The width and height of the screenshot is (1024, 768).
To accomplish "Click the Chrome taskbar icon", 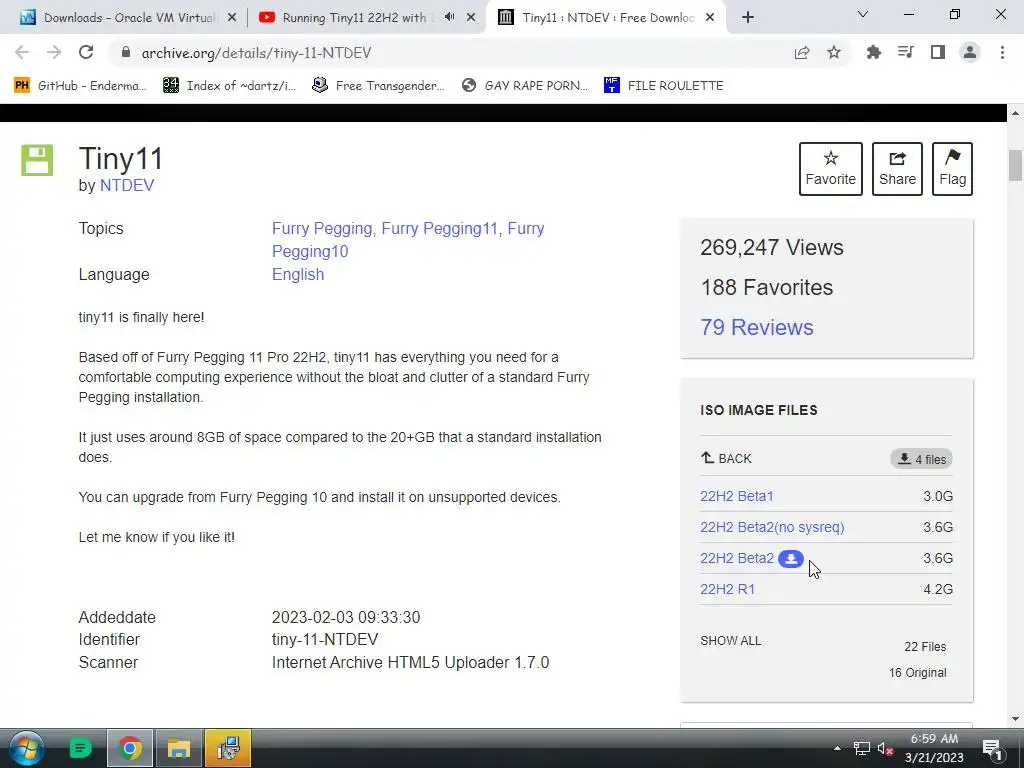I will (130, 748).
